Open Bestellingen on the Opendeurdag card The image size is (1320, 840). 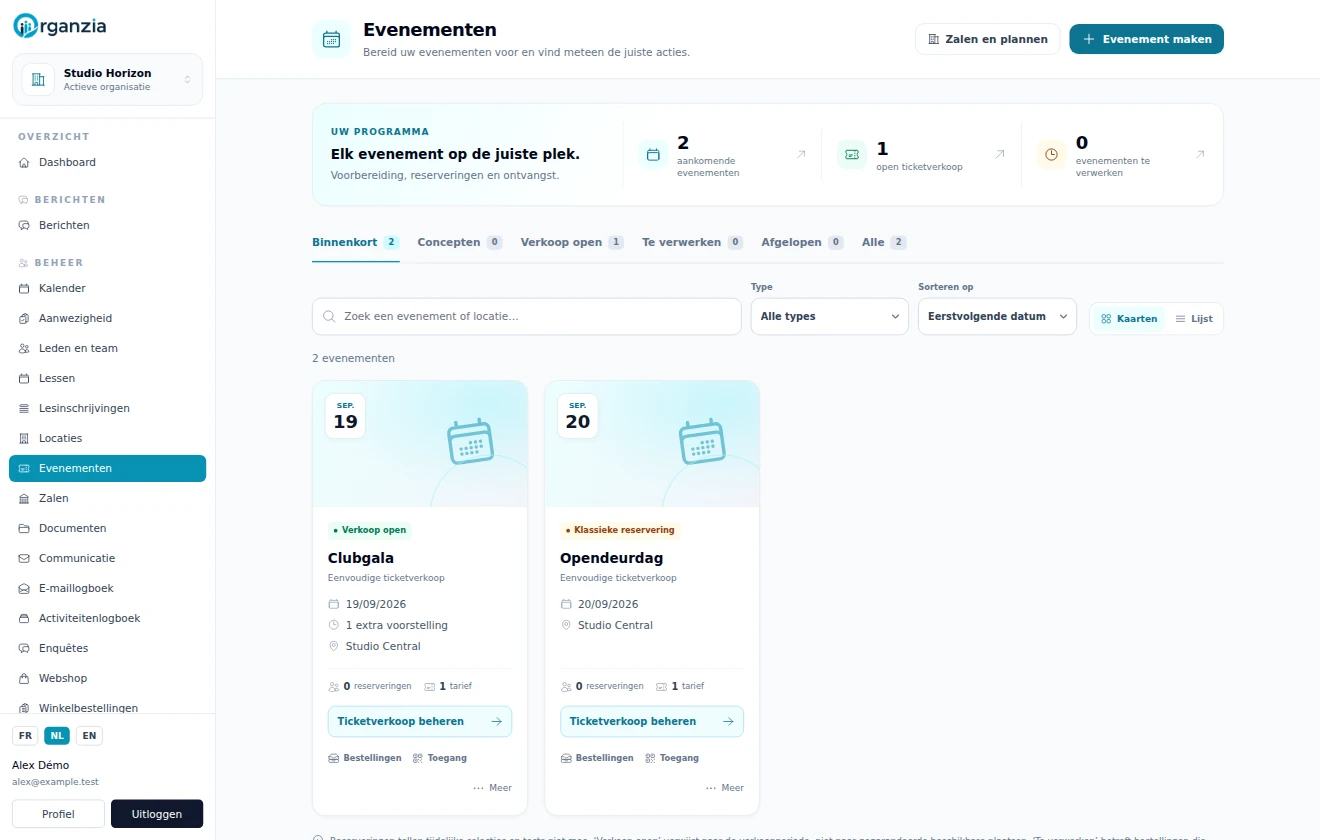pyautogui.click(x=597, y=758)
